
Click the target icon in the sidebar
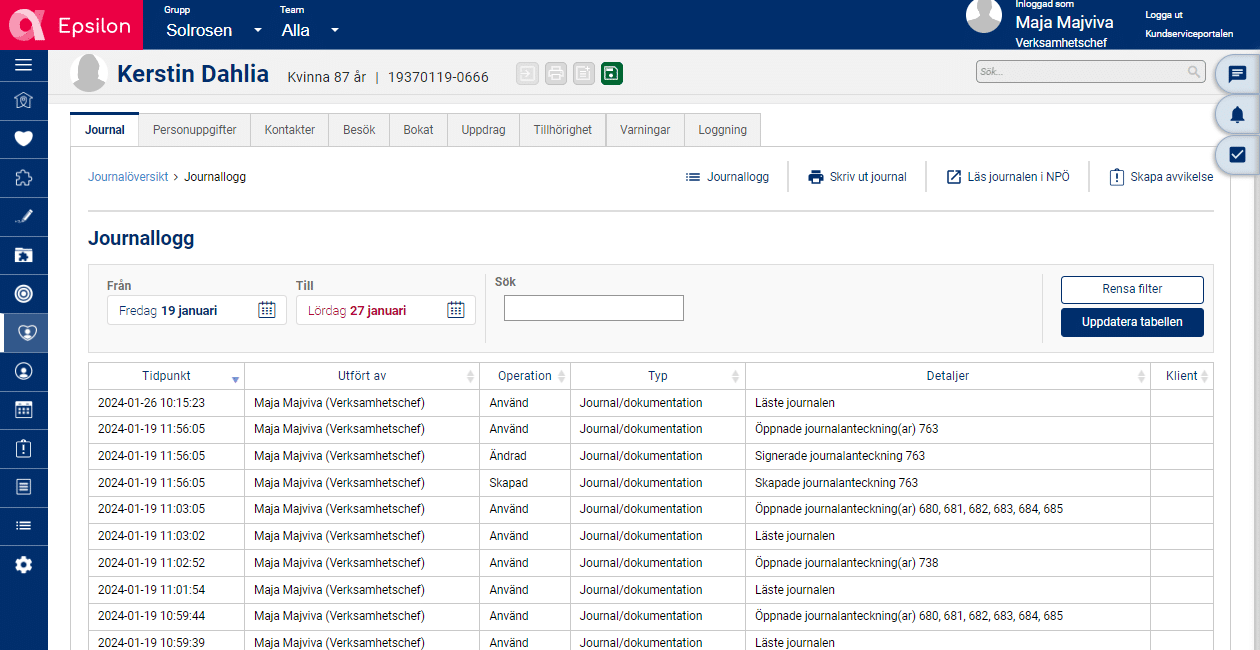[23, 294]
